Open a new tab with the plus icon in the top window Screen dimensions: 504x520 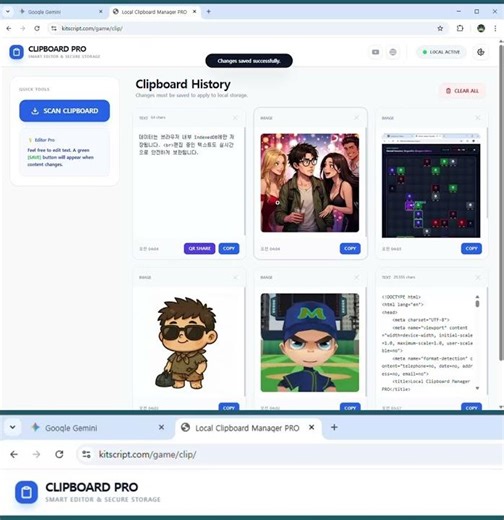click(x=209, y=12)
